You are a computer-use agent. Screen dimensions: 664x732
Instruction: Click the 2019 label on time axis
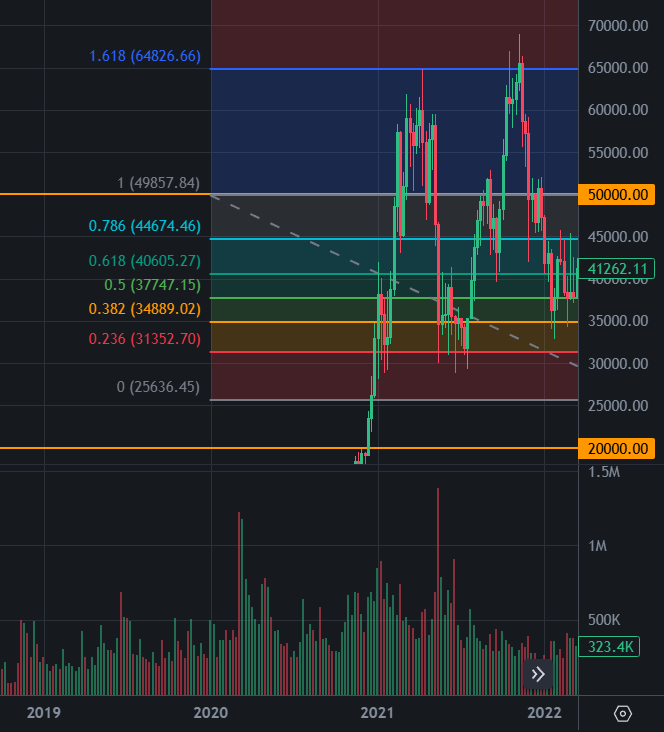[44, 713]
